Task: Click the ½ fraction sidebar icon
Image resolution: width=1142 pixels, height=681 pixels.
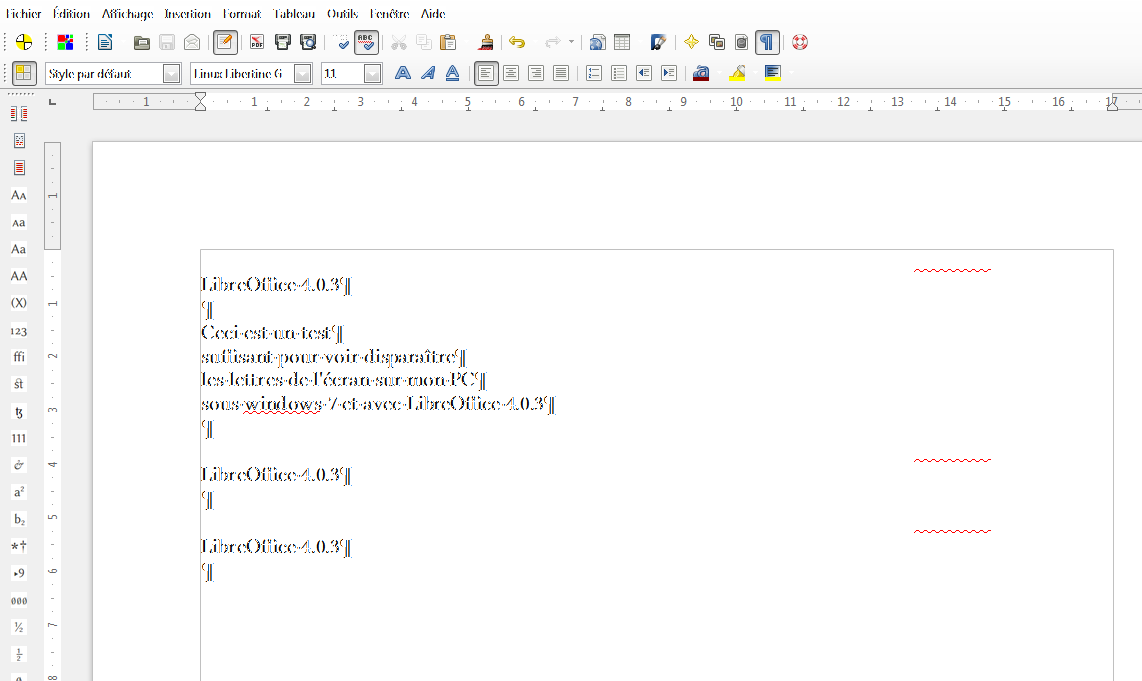Action: pyautogui.click(x=19, y=628)
